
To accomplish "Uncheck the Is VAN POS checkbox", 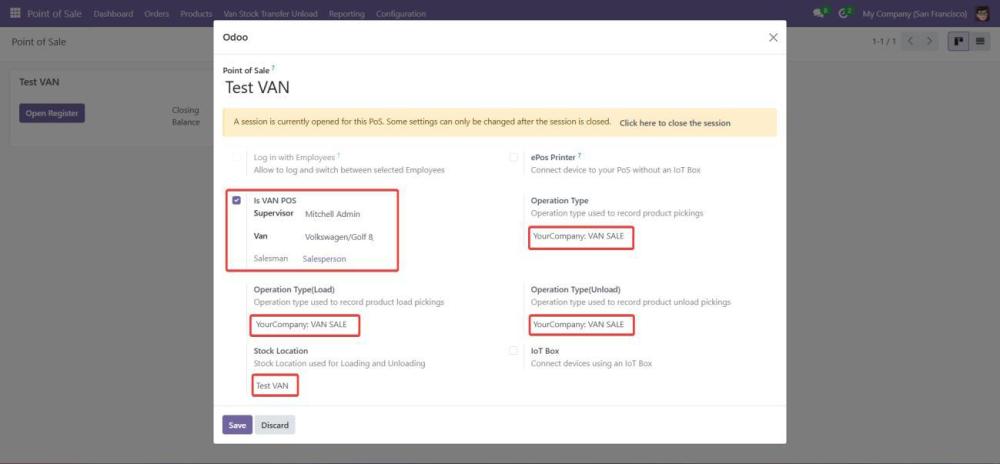I will click(237, 200).
